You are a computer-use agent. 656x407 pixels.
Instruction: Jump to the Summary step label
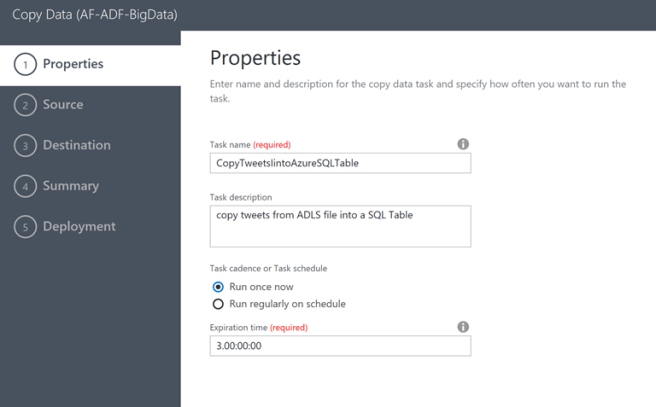[x=70, y=186]
